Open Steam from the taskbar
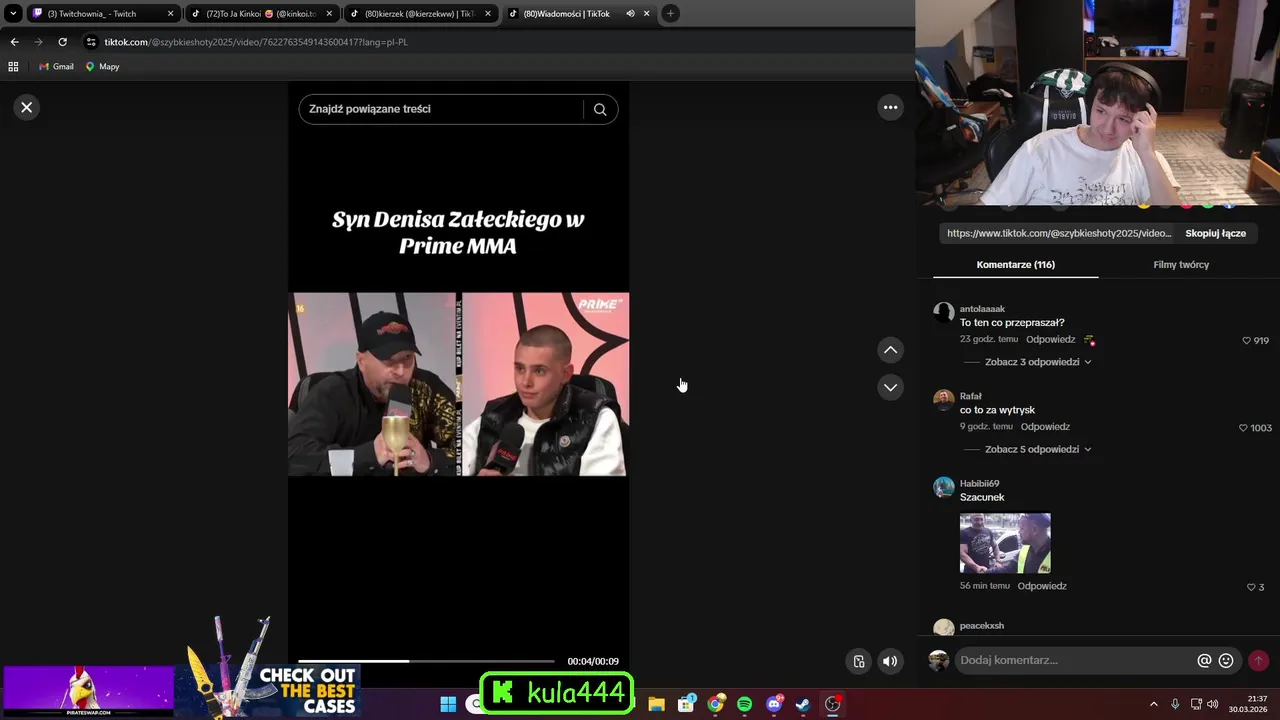Image resolution: width=1280 pixels, height=720 pixels. point(802,704)
